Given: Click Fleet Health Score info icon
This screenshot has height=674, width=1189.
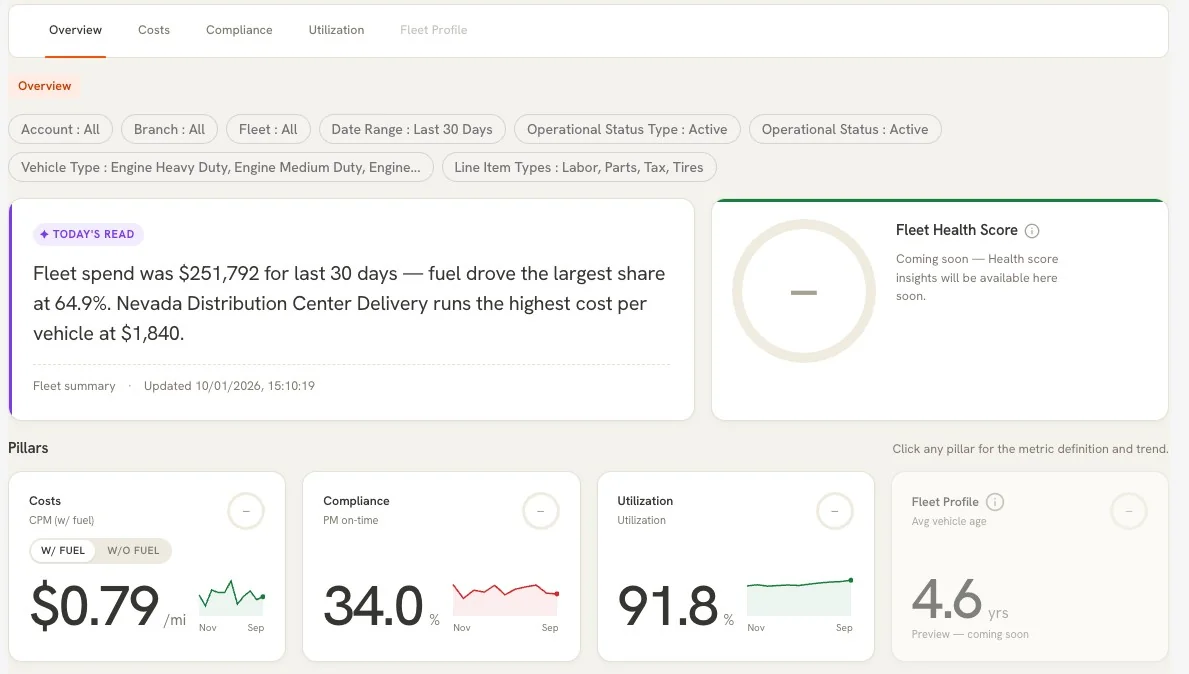Looking at the screenshot, I should coord(1032,231).
